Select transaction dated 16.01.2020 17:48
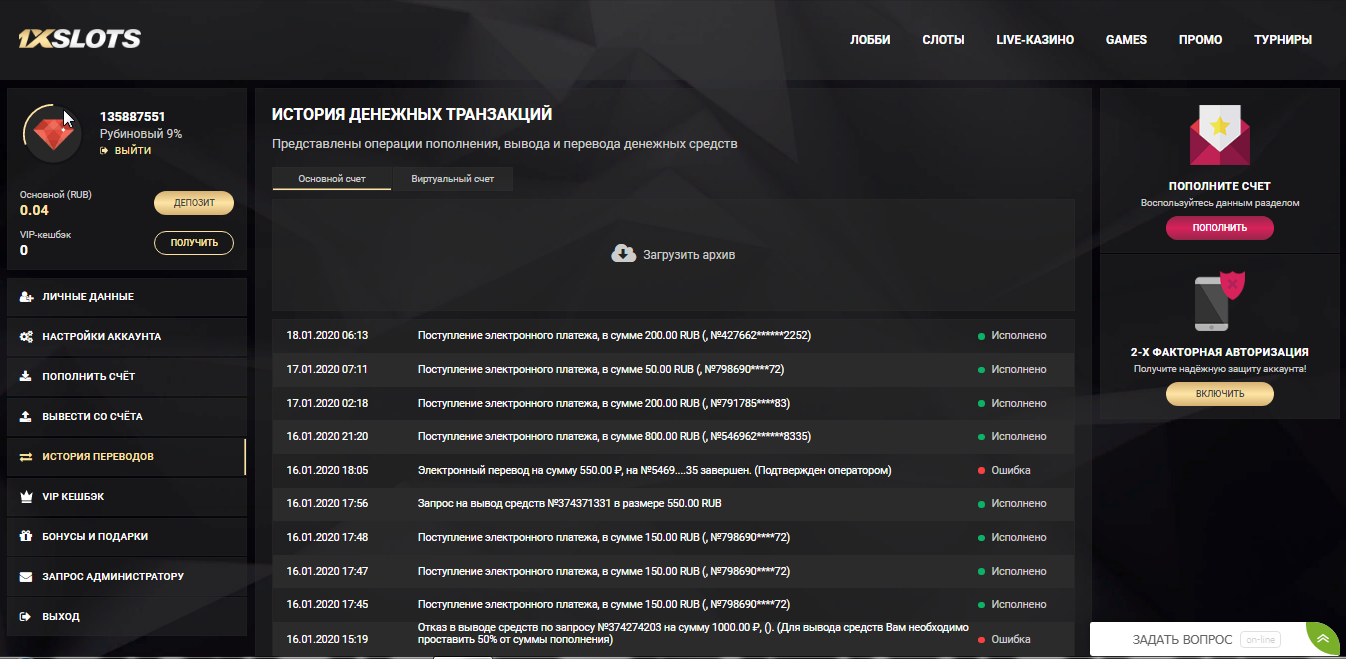1346x659 pixels. (673, 537)
